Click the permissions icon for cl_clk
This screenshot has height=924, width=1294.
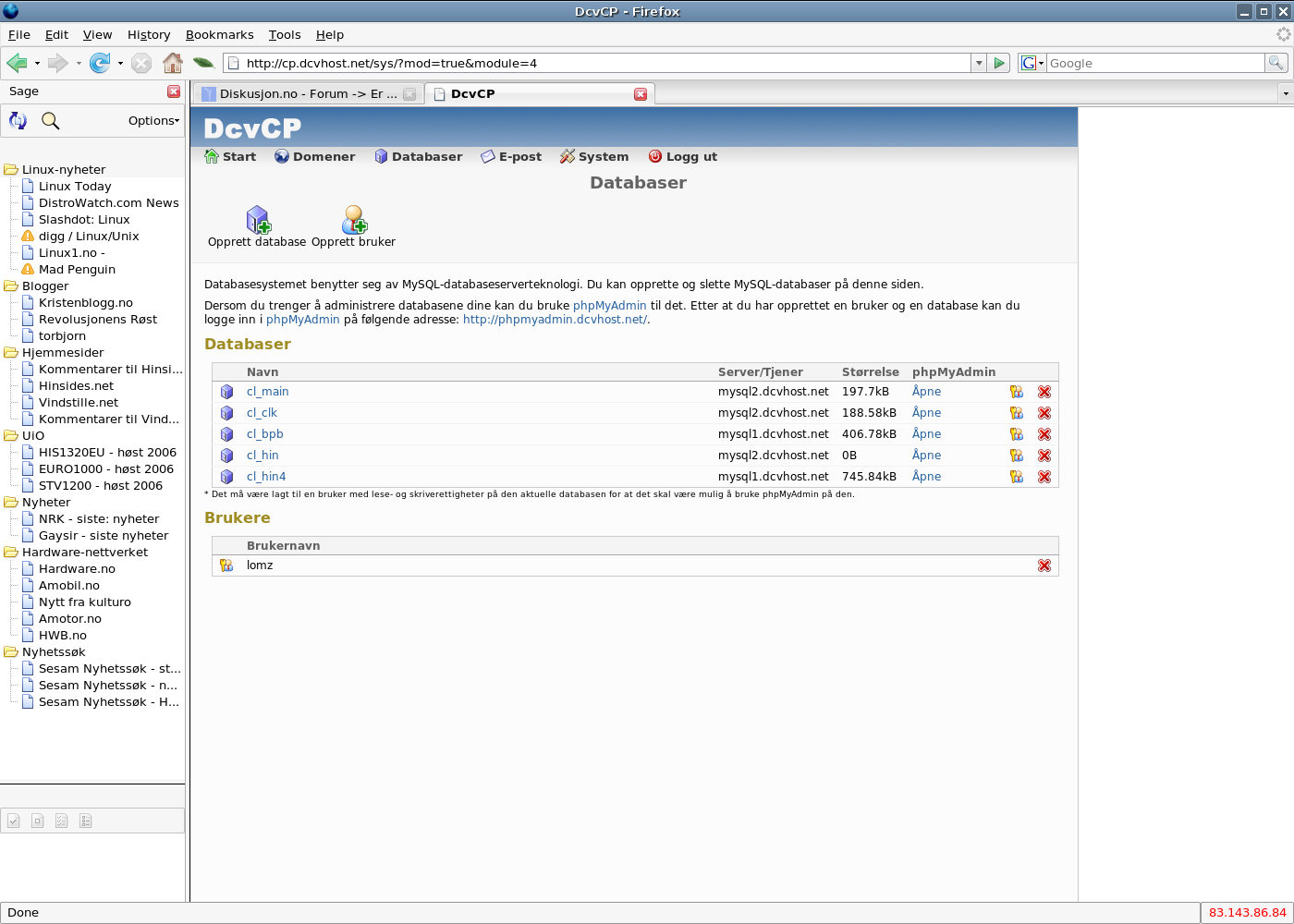coord(1017,413)
